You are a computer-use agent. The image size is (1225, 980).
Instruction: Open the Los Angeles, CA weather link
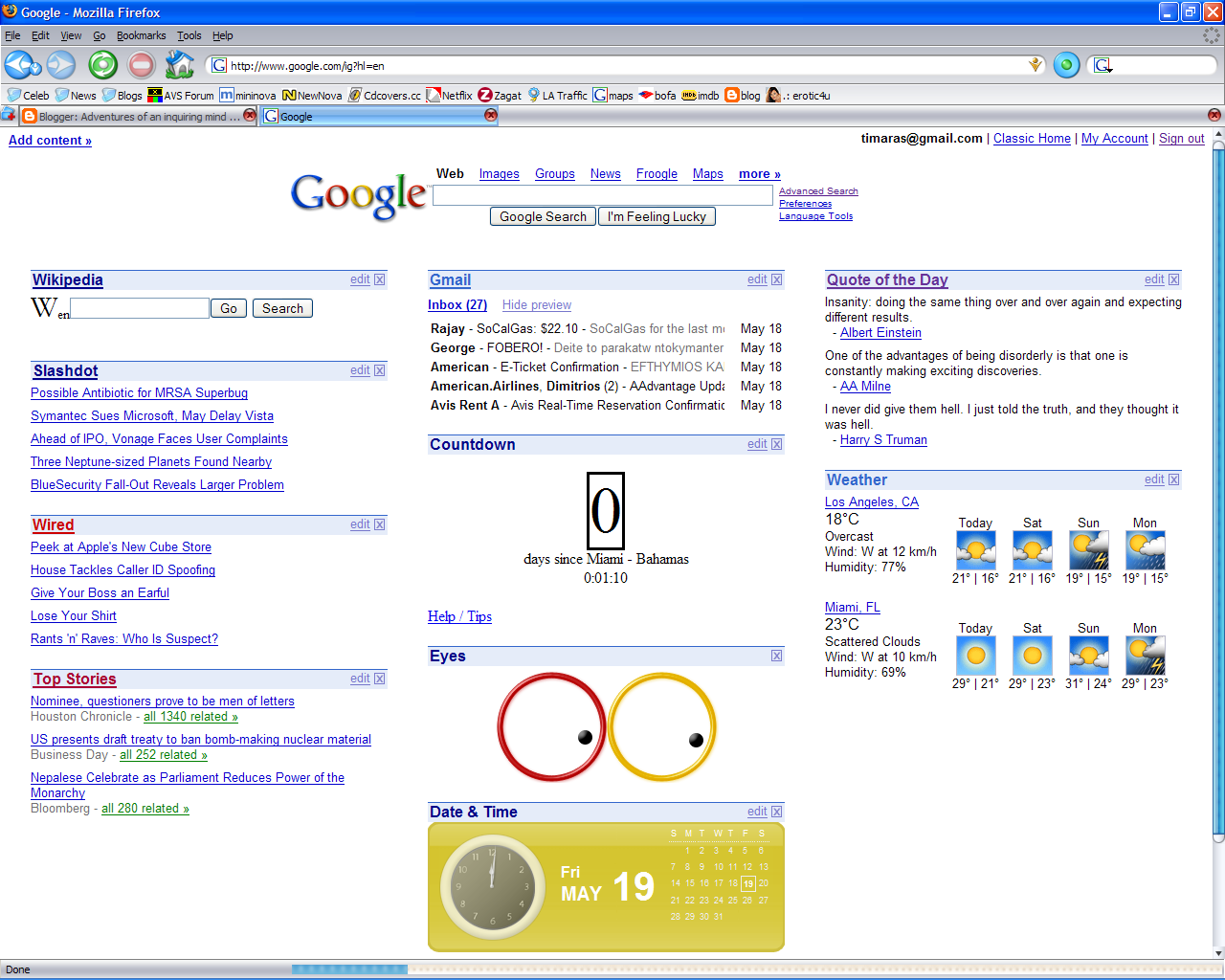click(x=872, y=502)
